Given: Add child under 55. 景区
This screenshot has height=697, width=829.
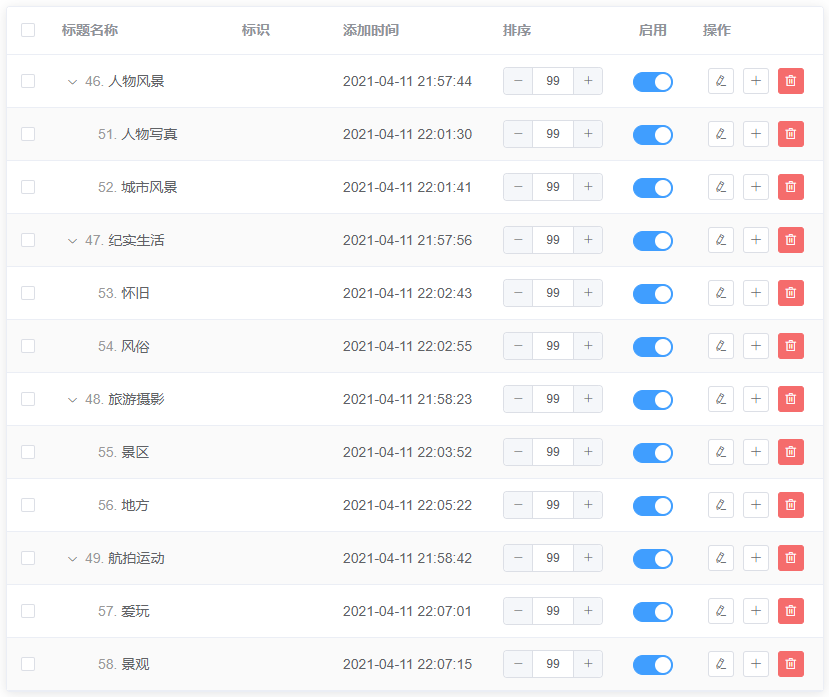Looking at the screenshot, I should point(756,452).
